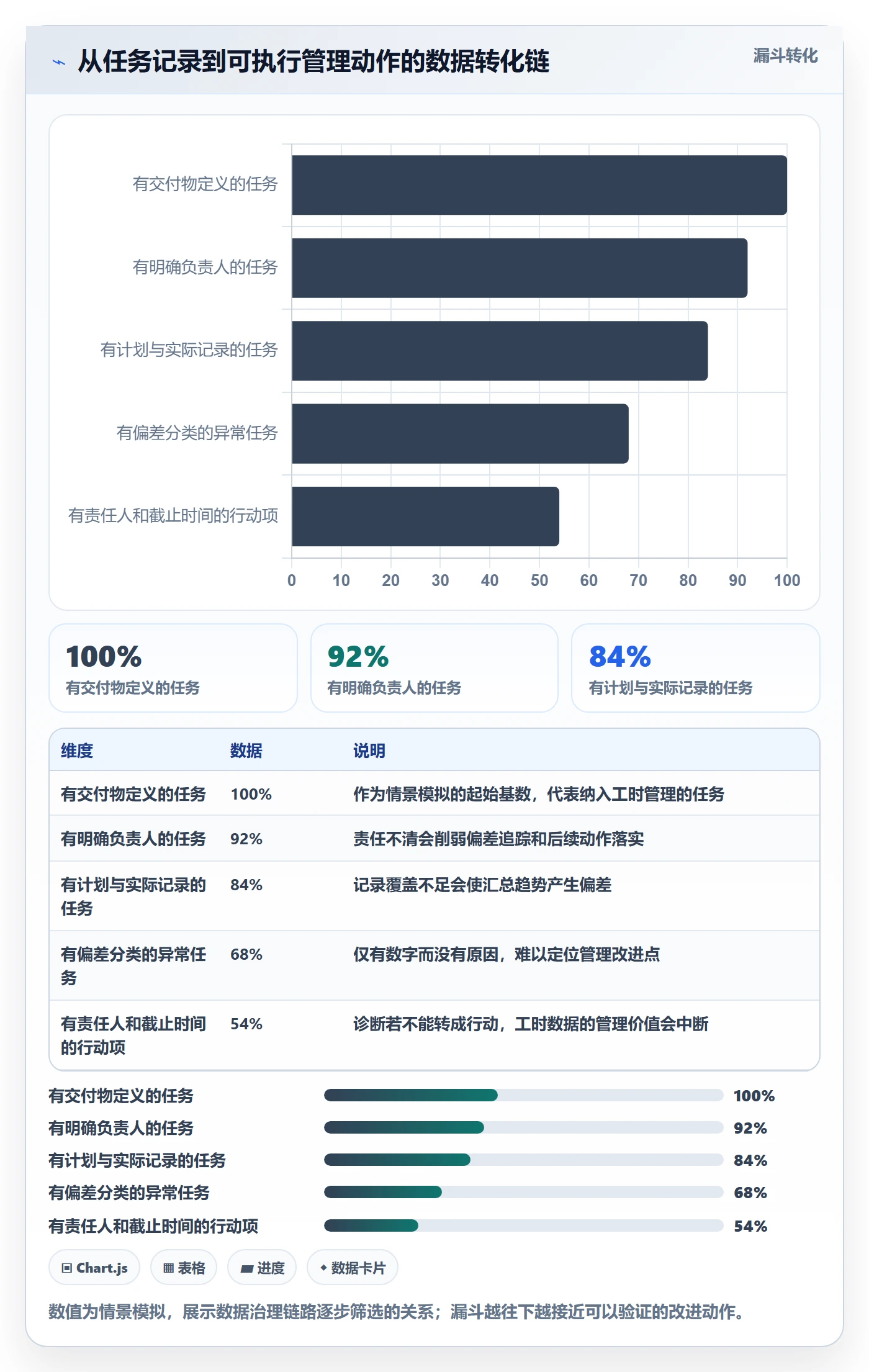Click the 说明 column header
869x1372 pixels.
click(x=369, y=751)
